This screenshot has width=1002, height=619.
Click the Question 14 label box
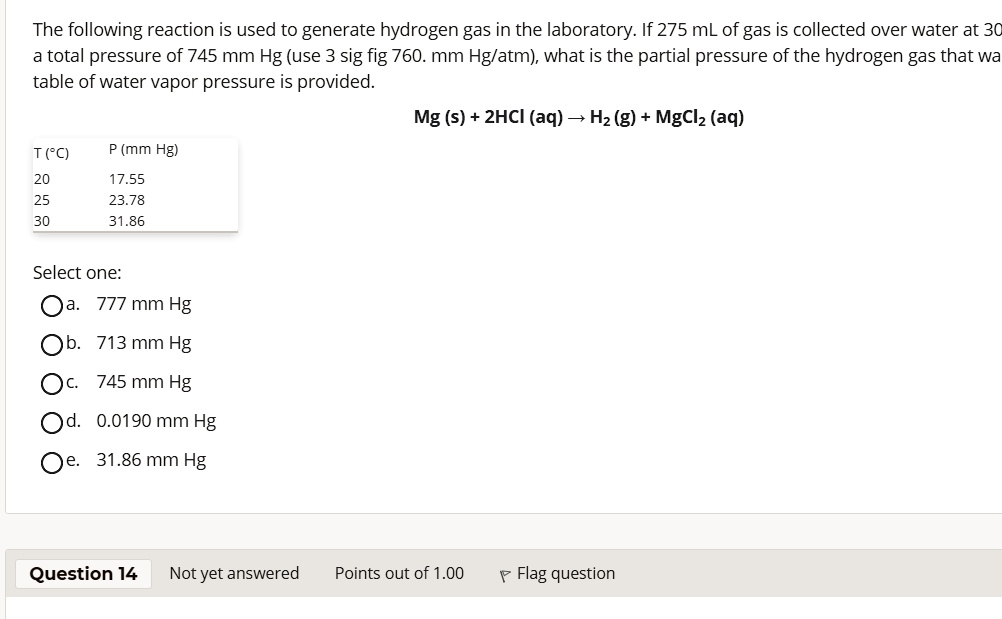point(82,573)
